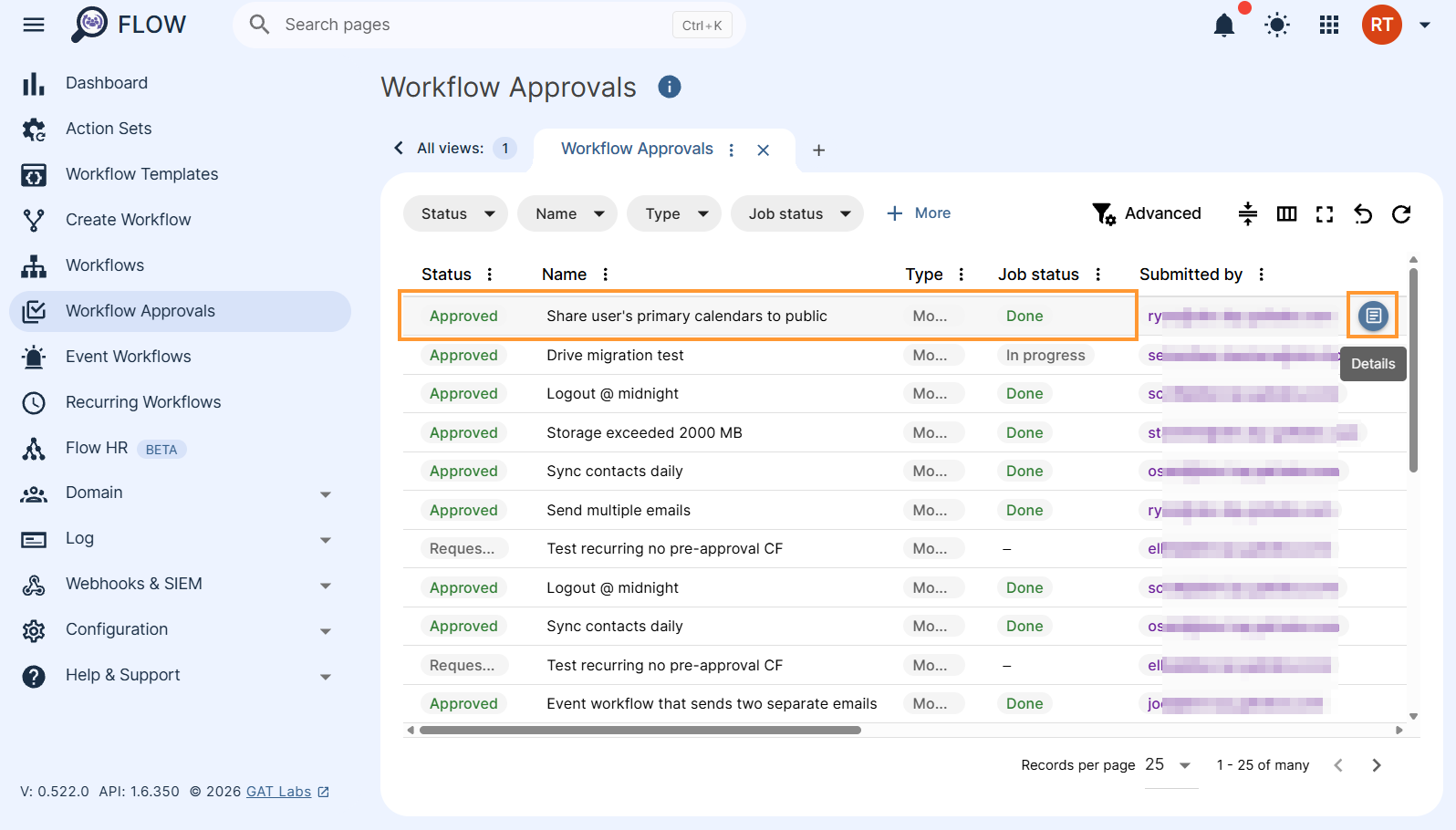Click the undo/reset table icon

click(x=1363, y=213)
